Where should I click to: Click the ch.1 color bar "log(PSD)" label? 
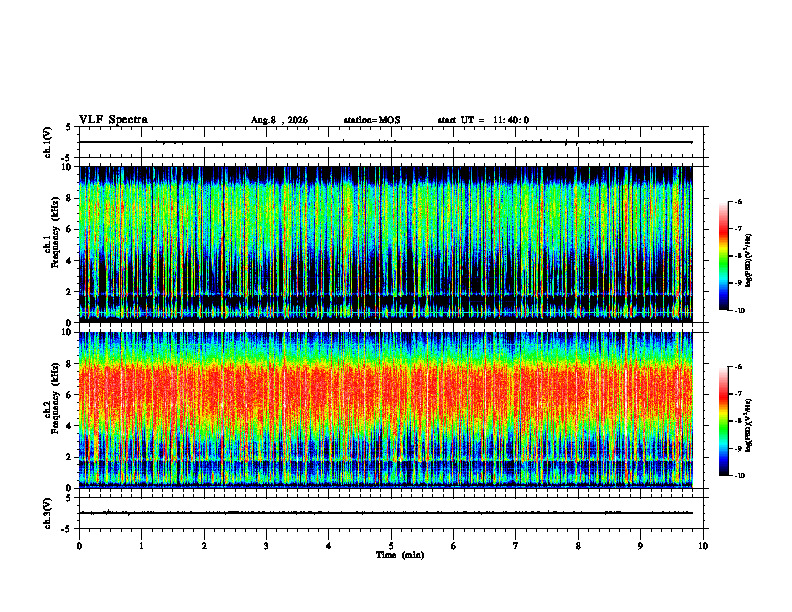click(748, 261)
